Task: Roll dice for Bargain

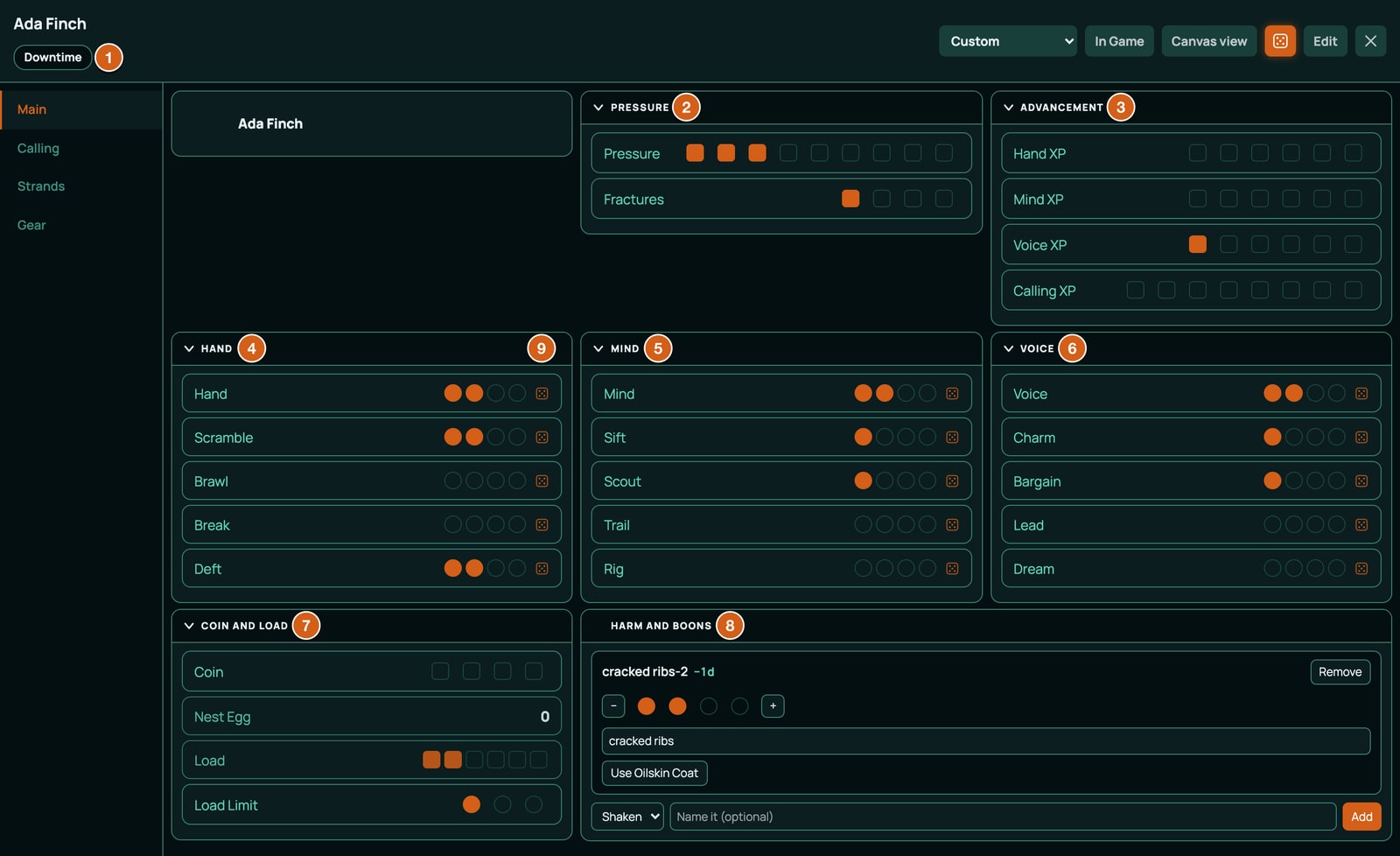Action: coord(1361,481)
